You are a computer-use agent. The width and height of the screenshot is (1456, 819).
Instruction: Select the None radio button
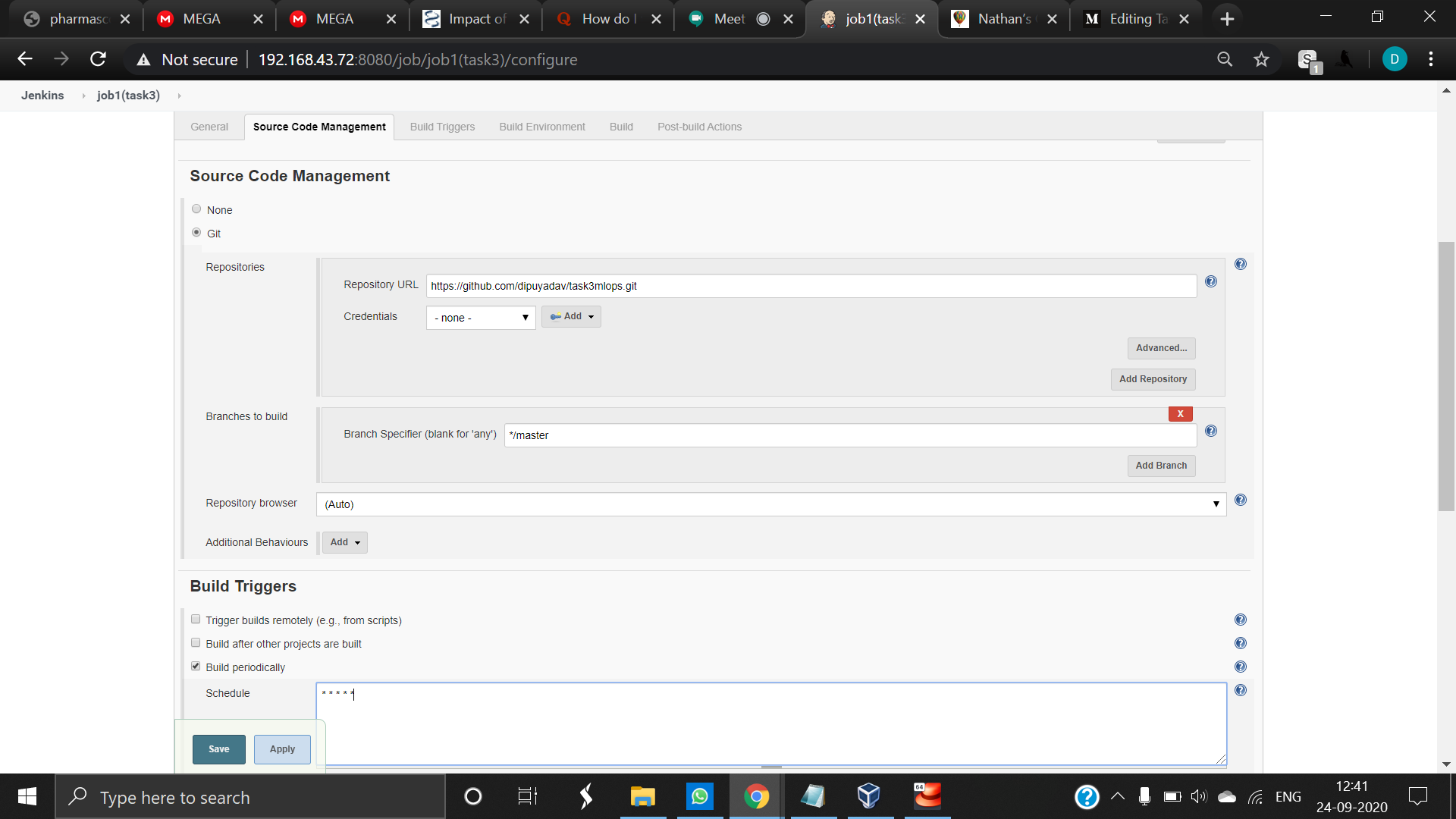[x=196, y=209]
